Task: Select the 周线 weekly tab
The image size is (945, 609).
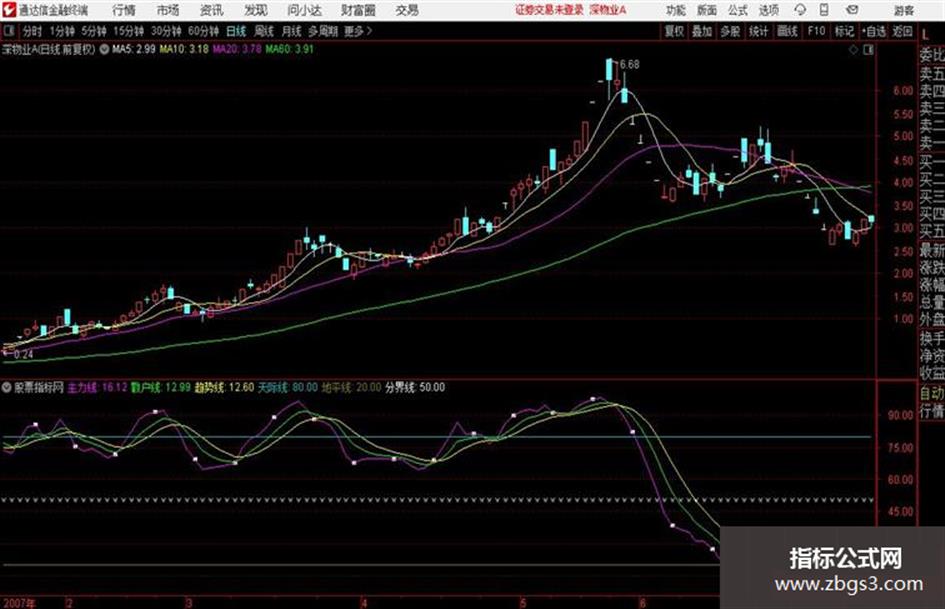Action: 264,31
